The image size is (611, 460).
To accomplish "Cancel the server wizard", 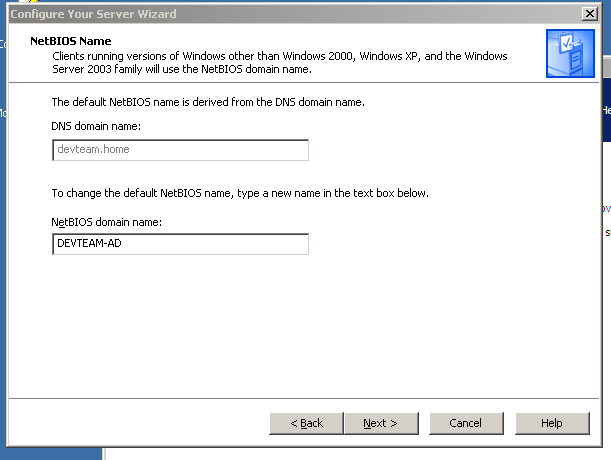I will 465,423.
